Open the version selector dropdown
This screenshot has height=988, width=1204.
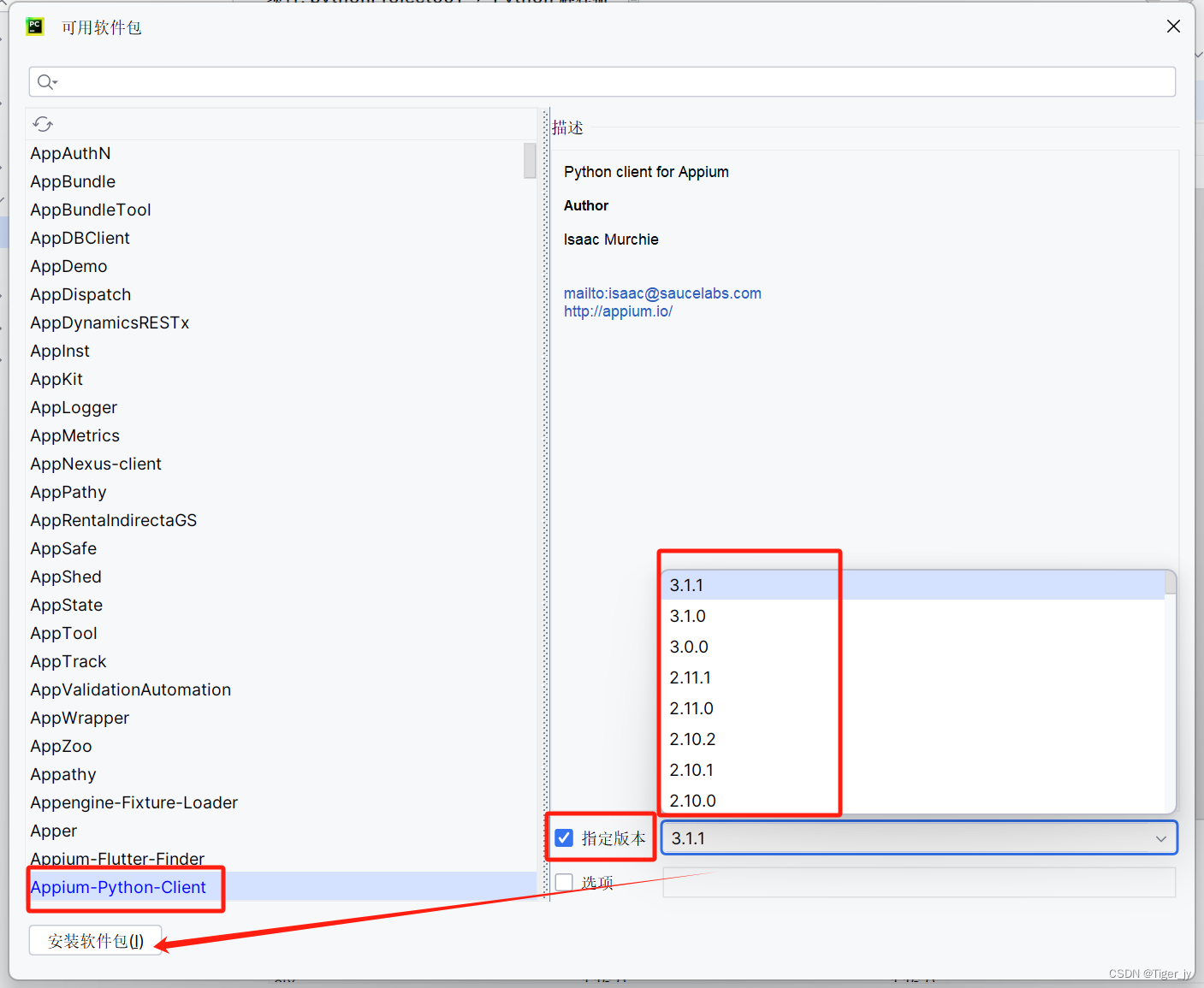click(1160, 838)
